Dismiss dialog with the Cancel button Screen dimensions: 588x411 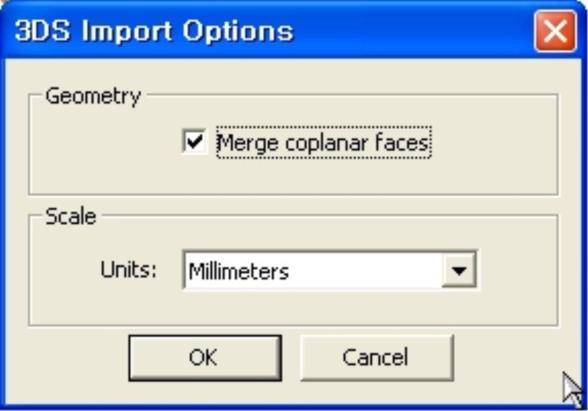coord(377,358)
